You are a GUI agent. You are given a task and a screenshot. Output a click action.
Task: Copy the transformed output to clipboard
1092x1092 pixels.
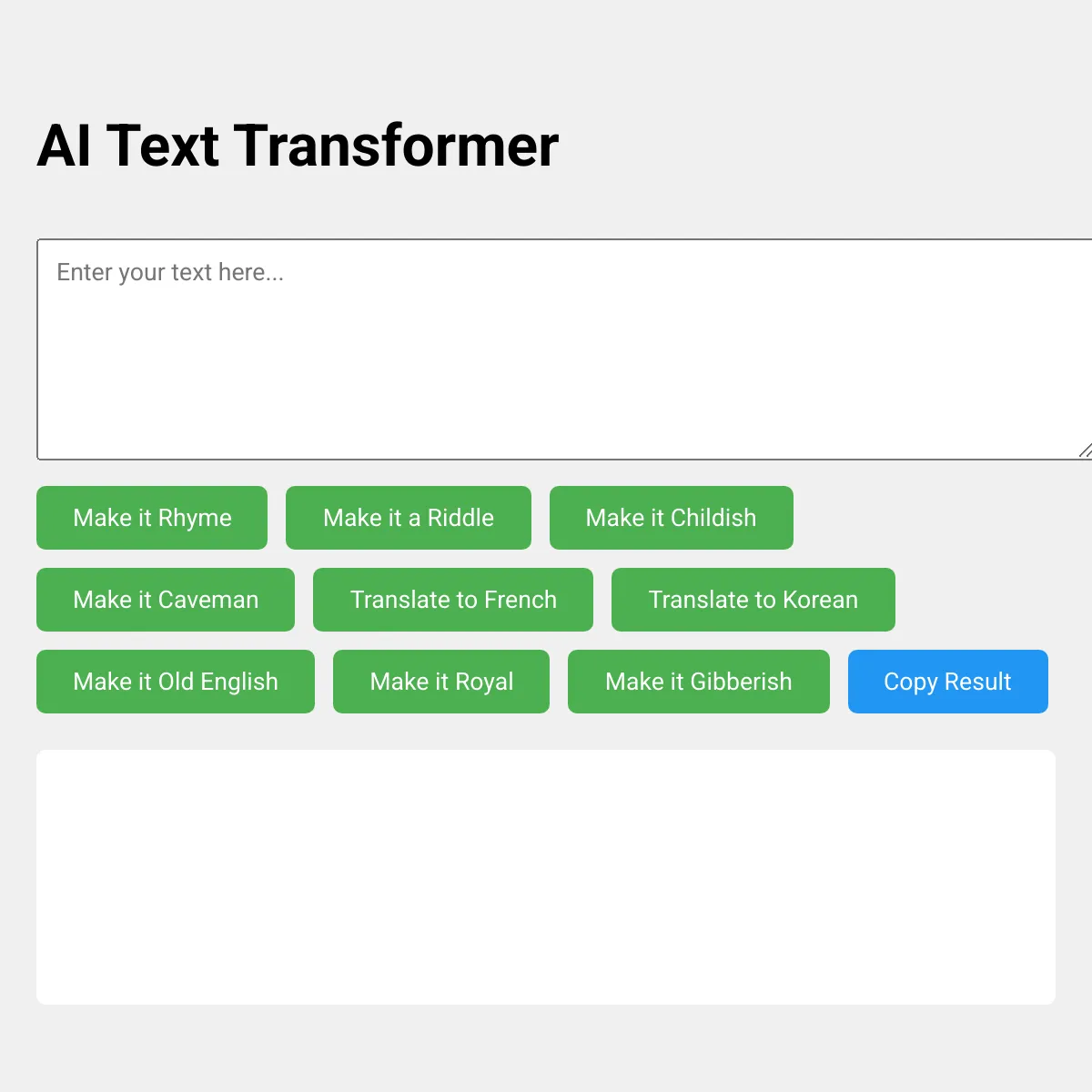(x=948, y=682)
